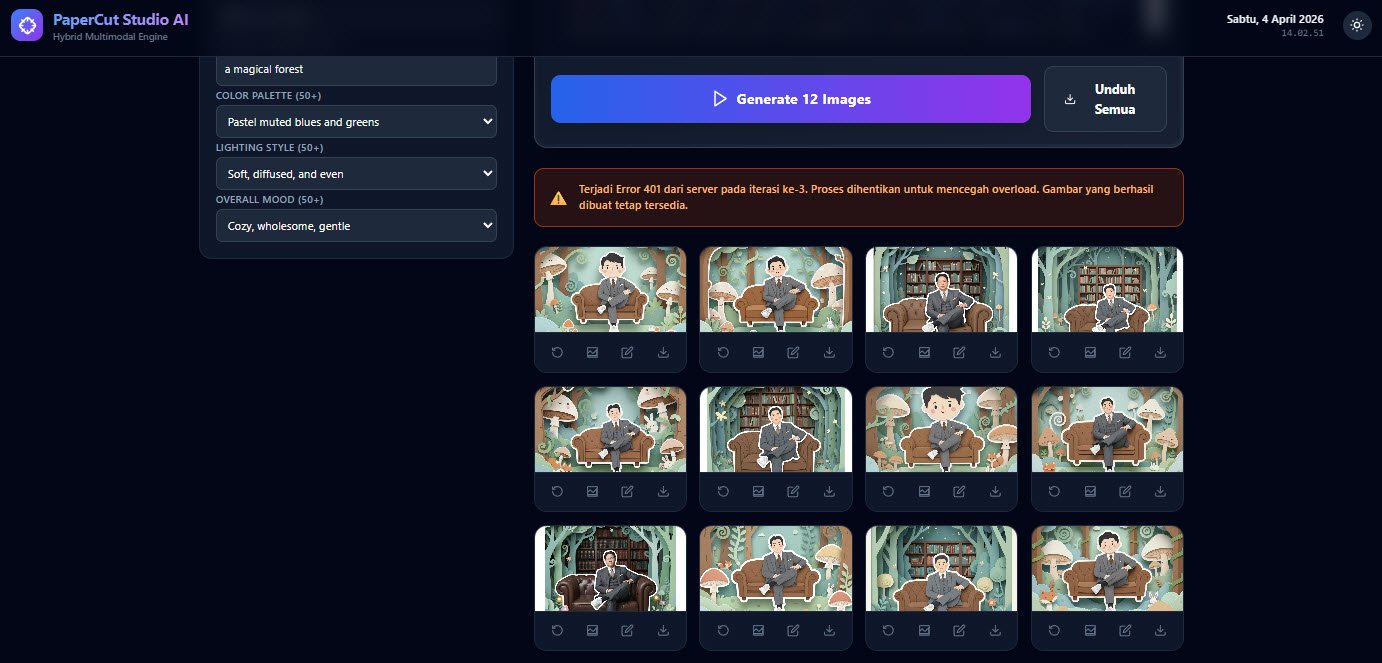Open the fourth thumbnail in the middle row
The height and width of the screenshot is (663, 1382).
click(x=1107, y=429)
